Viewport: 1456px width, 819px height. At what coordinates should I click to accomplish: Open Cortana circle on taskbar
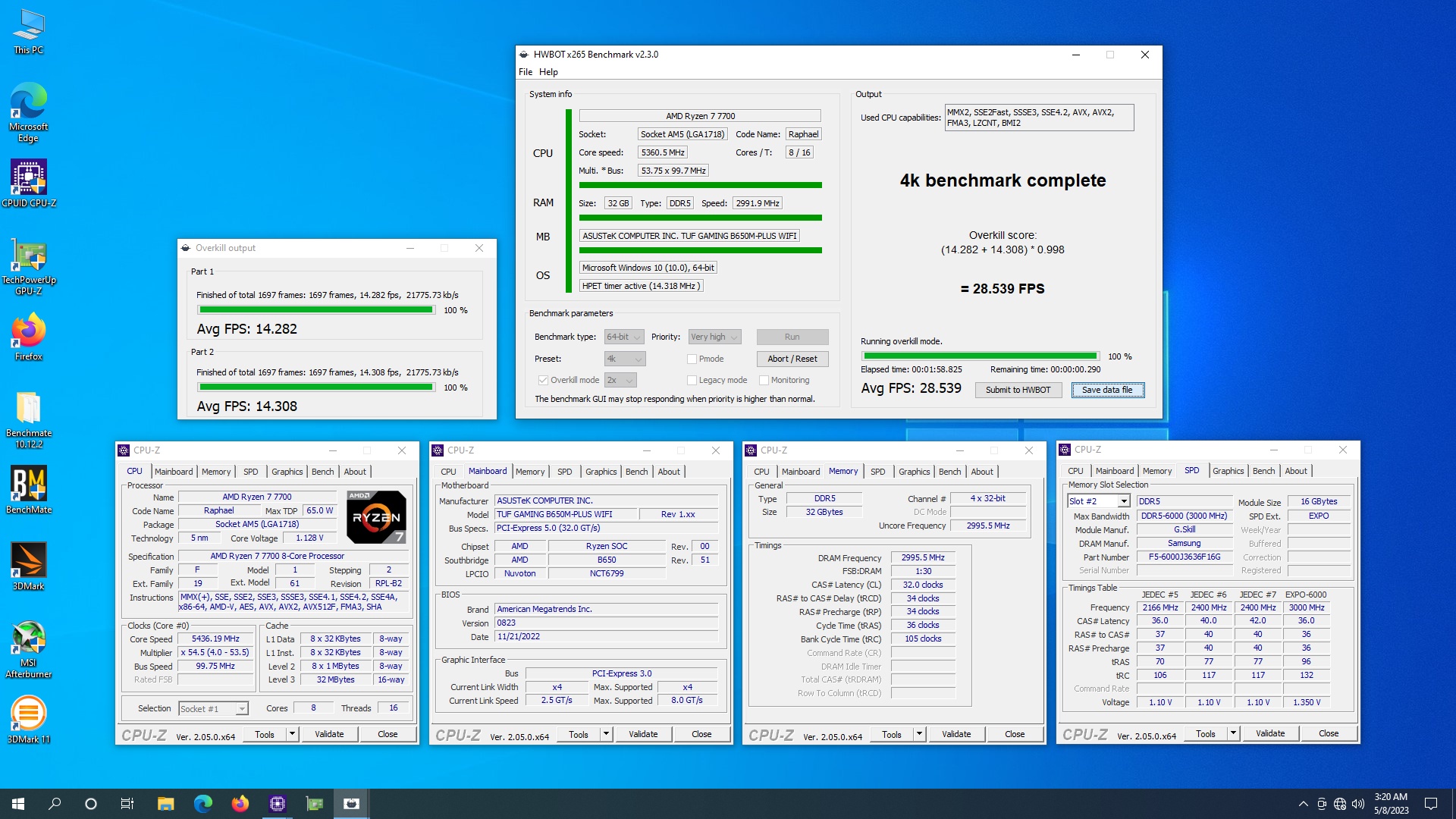tap(91, 804)
